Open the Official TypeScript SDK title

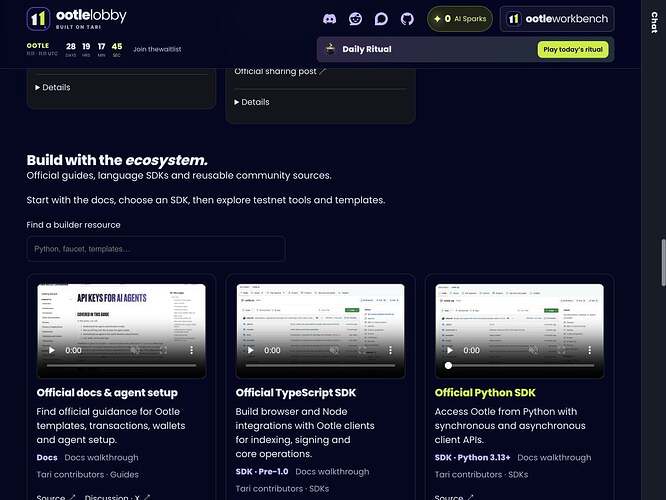click(x=296, y=393)
